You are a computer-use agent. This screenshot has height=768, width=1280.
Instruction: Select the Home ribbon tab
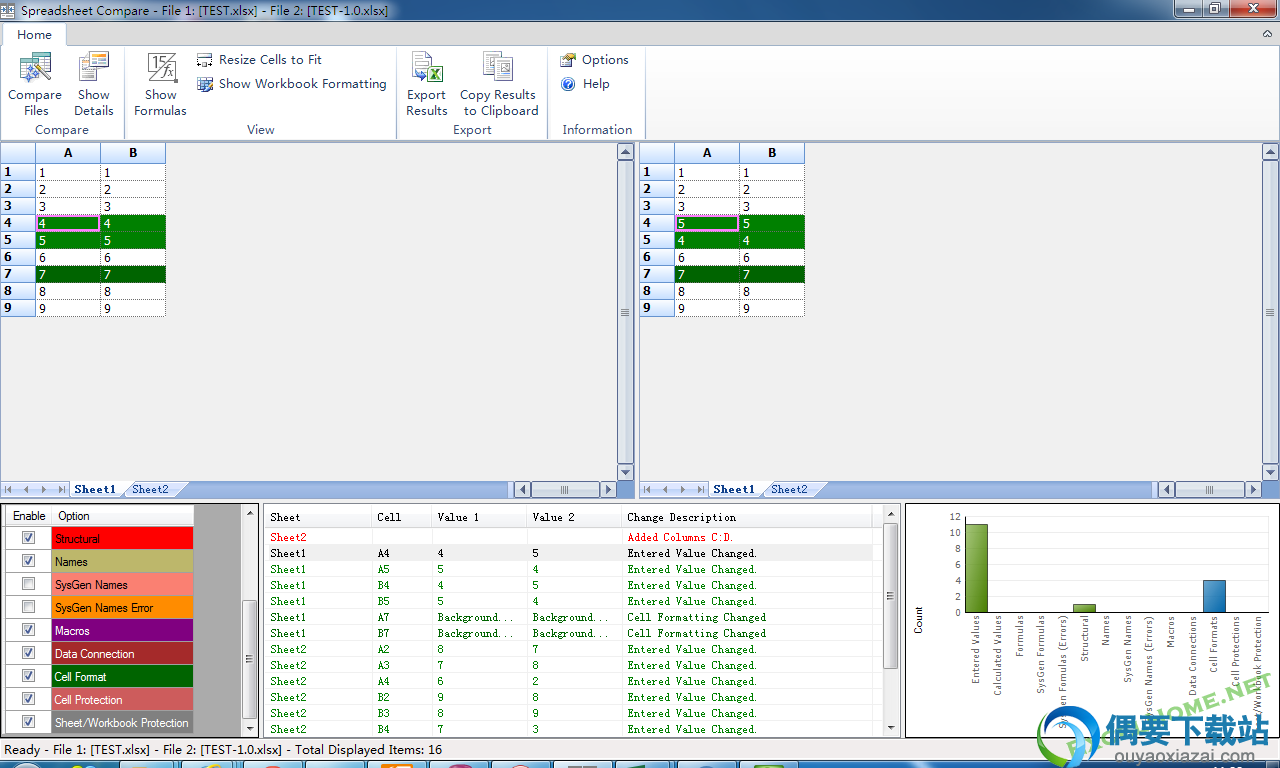34,35
